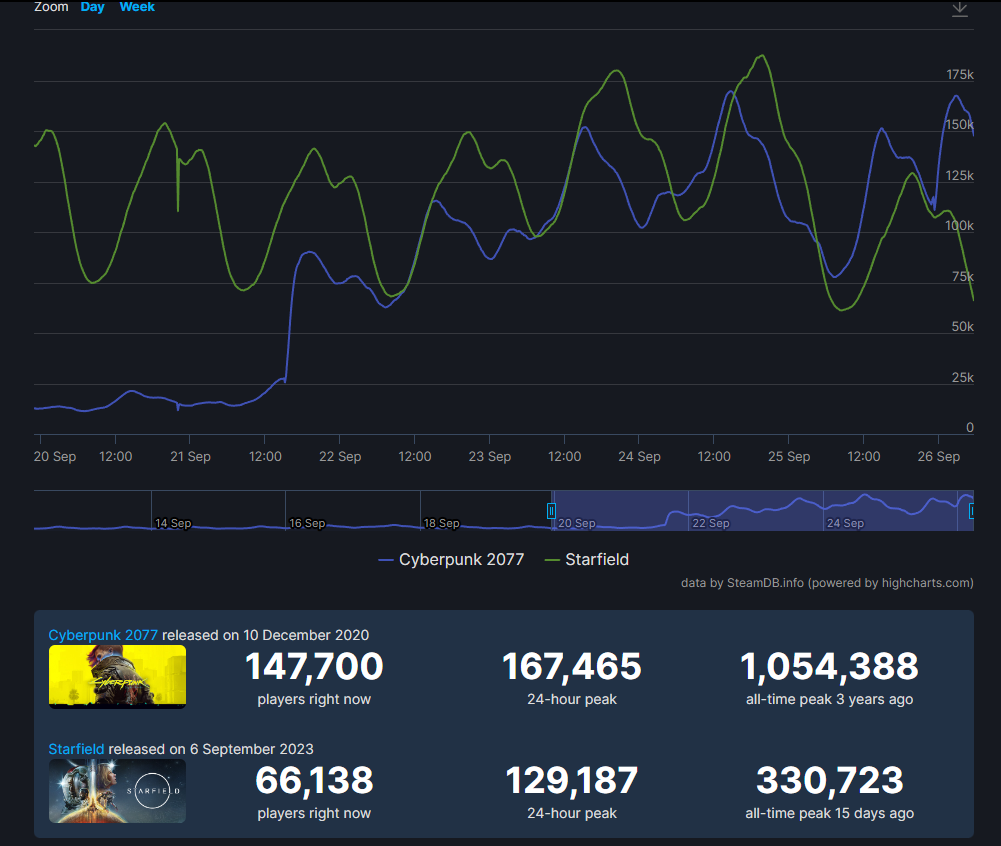Click the 147,700 players right now value
Viewport: 1001px width, 846px height.
pos(314,667)
